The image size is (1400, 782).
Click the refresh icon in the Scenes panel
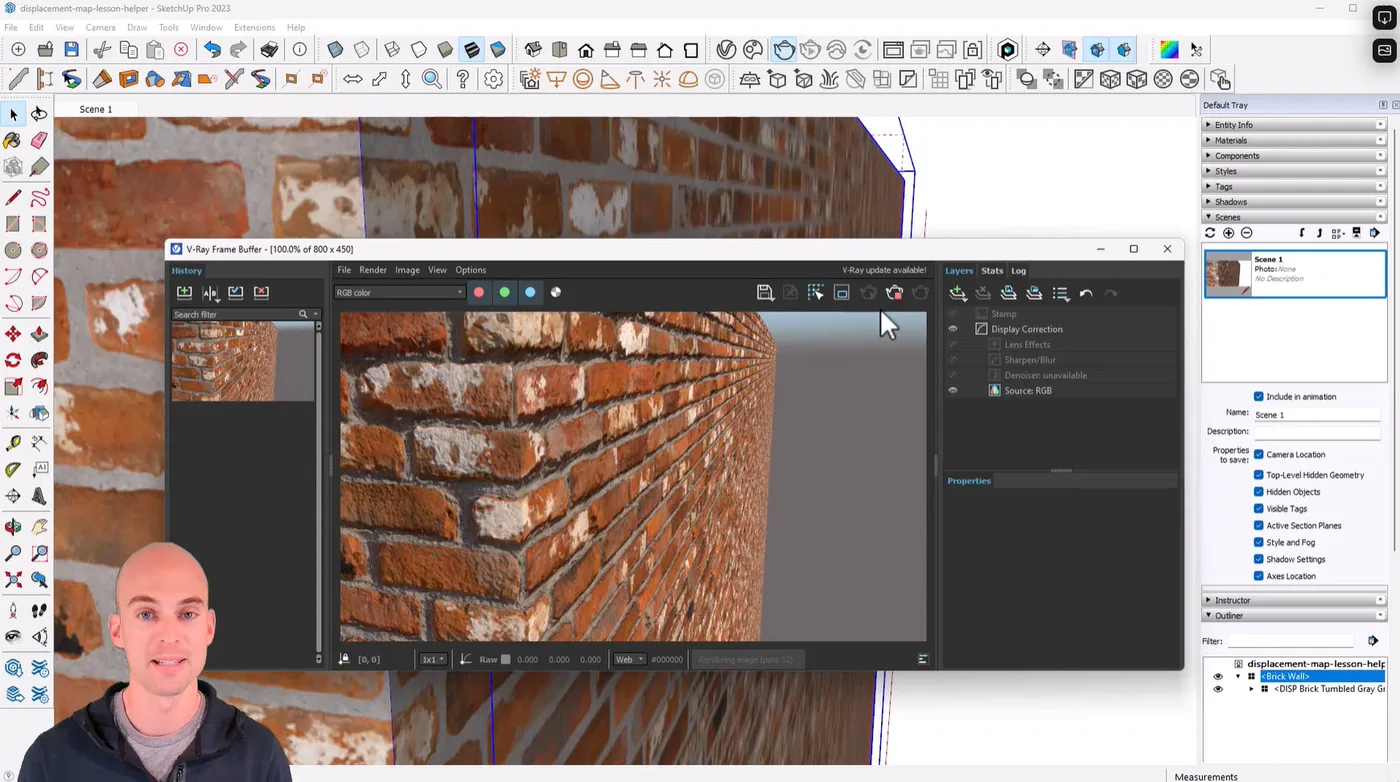coord(1209,232)
